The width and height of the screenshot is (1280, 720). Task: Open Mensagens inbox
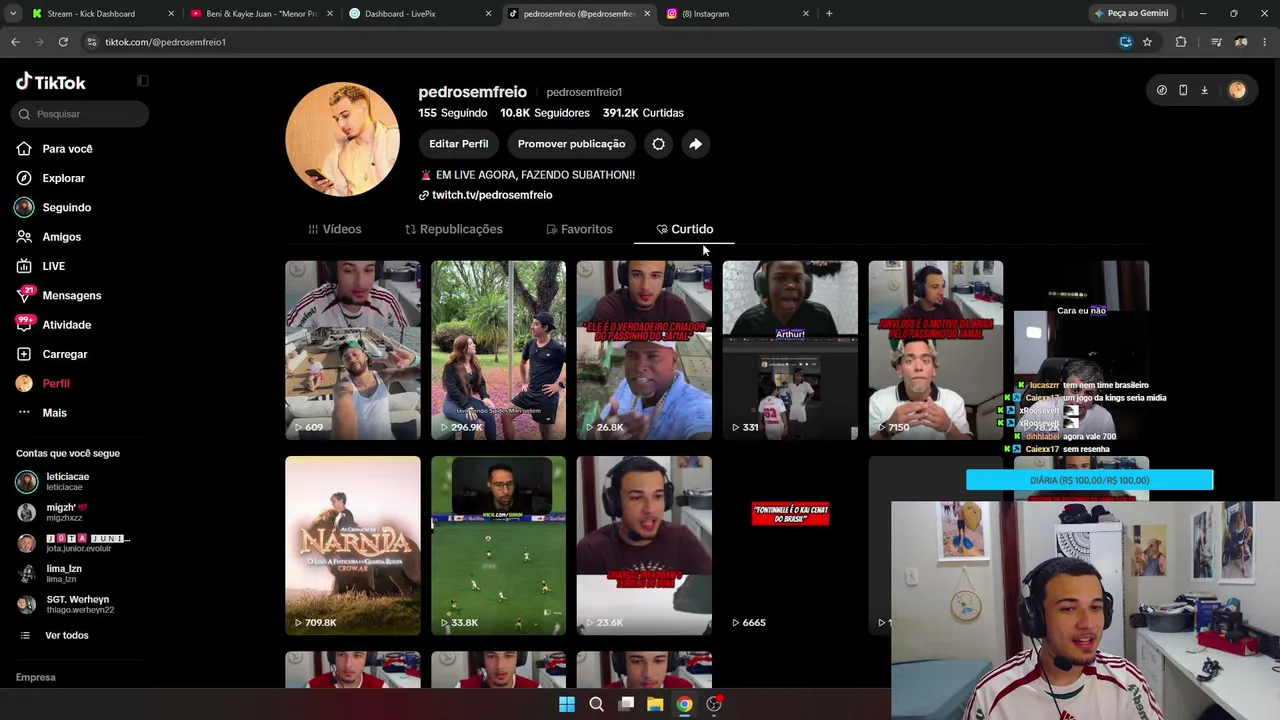point(71,296)
